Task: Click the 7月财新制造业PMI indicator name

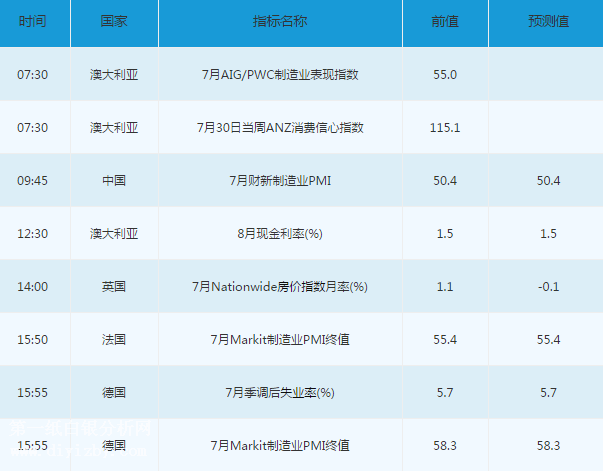Action: coord(280,181)
